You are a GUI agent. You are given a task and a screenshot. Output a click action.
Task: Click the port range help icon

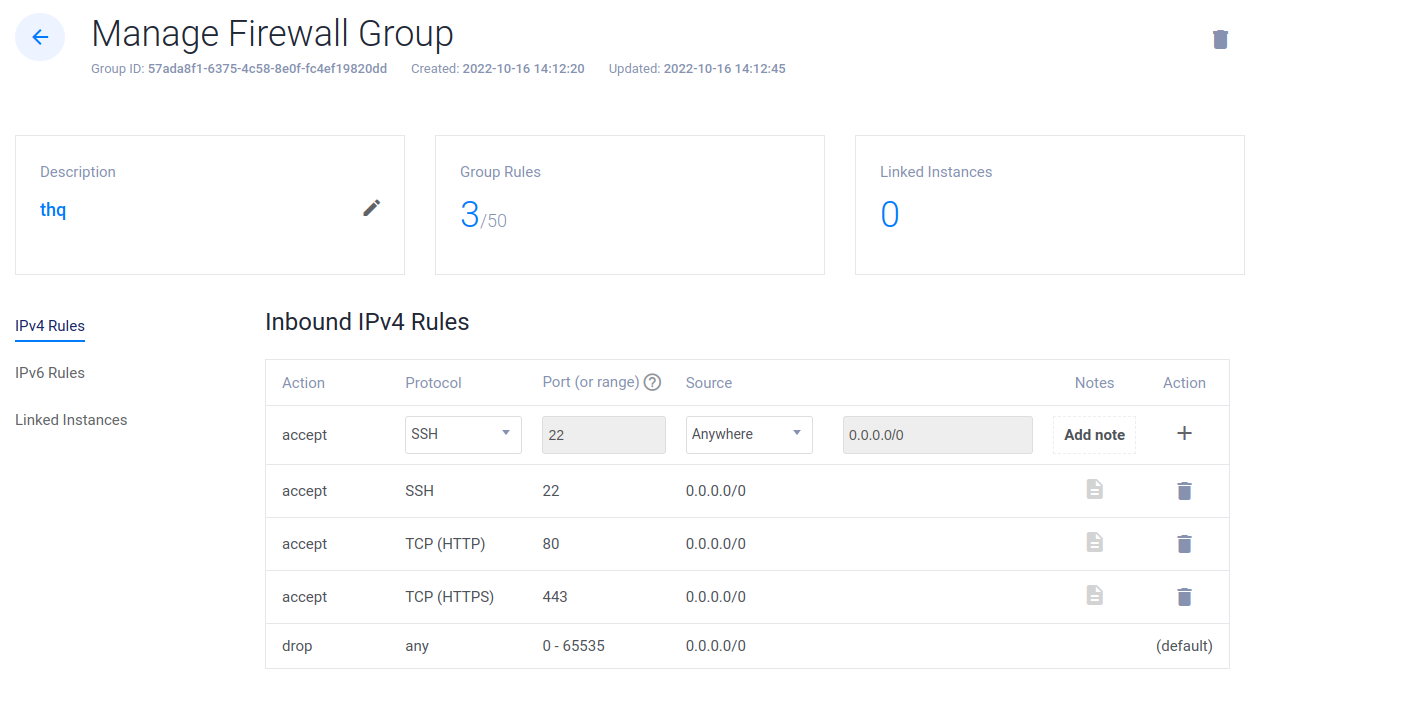coord(653,382)
